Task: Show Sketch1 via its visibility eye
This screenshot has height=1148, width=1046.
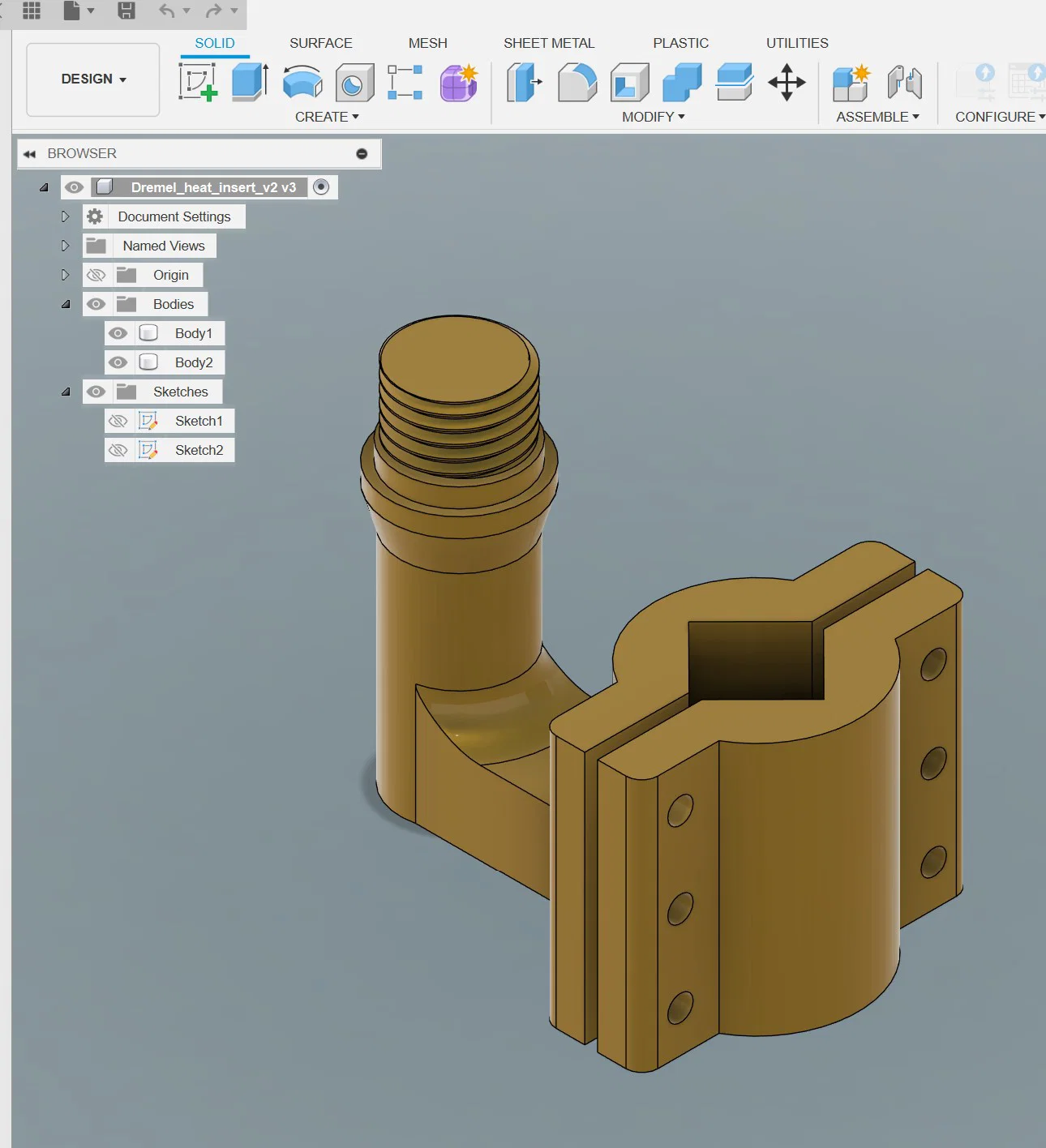Action: click(118, 421)
